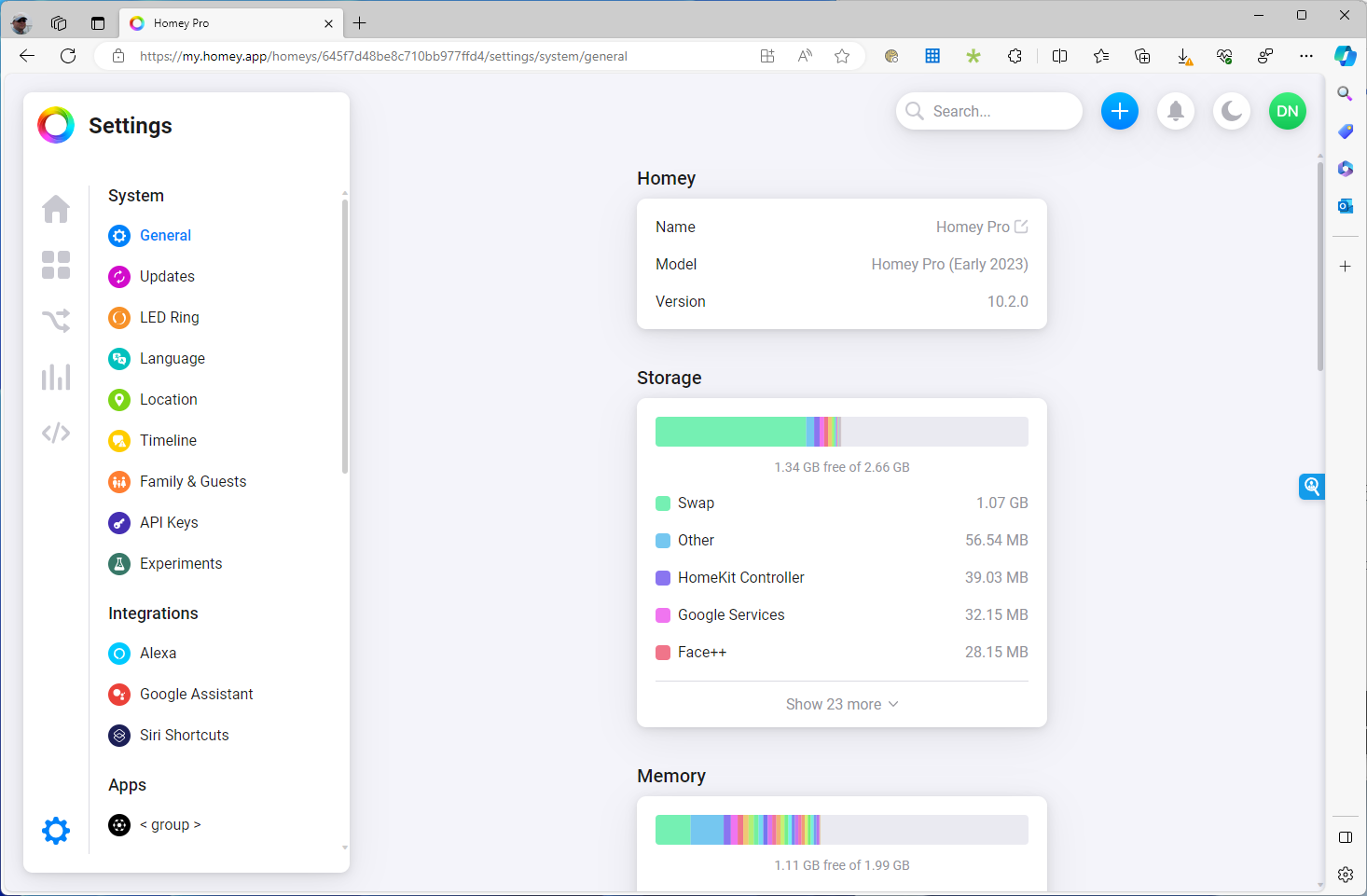Click the green Swap color swatch
The image size is (1367, 896).
pos(663,503)
